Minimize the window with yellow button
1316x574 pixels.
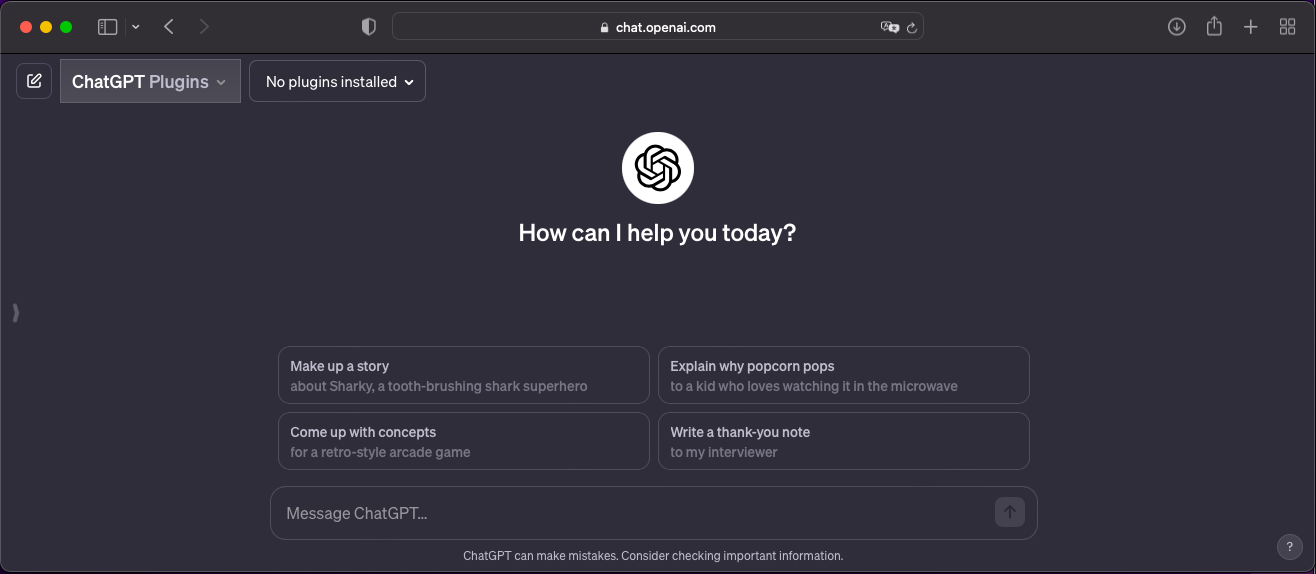[x=46, y=27]
